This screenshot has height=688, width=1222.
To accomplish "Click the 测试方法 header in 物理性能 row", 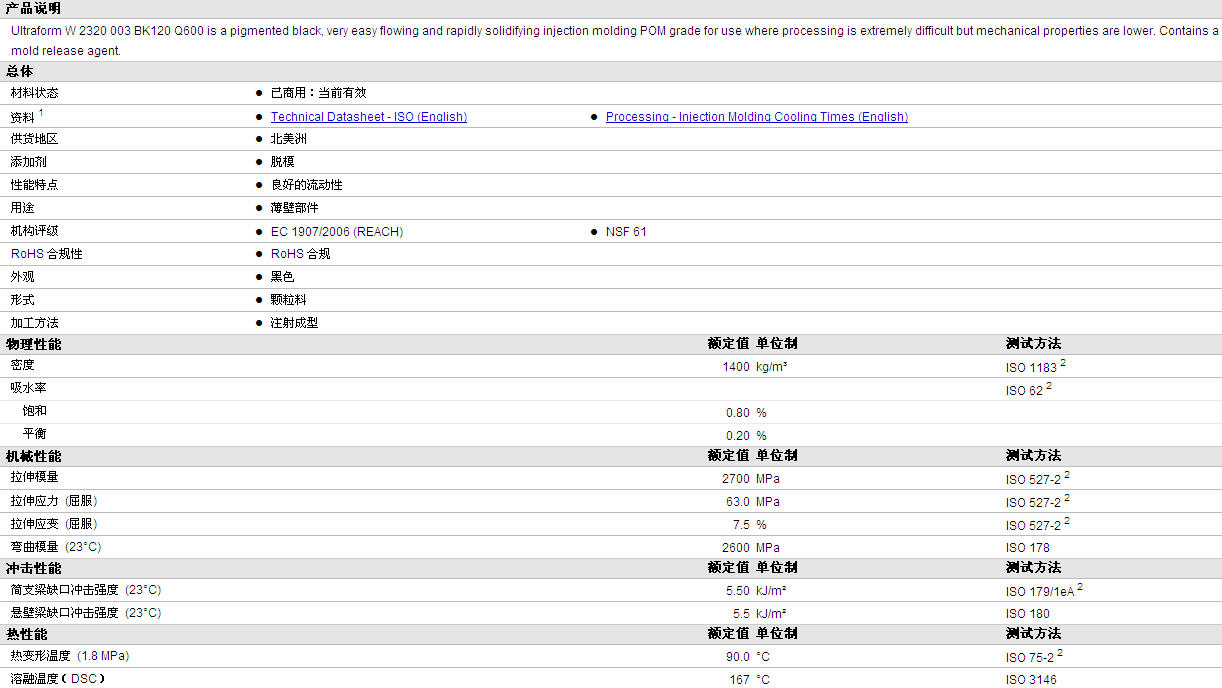I will [1033, 343].
